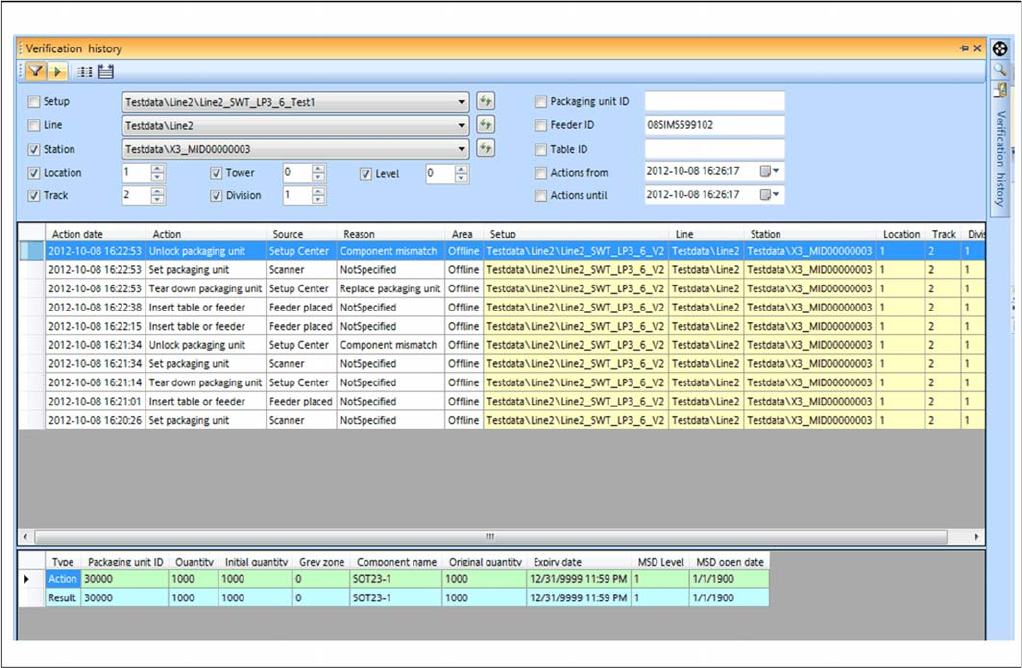Open the vertical Verification history side tab
The width and height of the screenshot is (1022, 668).
click(x=999, y=158)
